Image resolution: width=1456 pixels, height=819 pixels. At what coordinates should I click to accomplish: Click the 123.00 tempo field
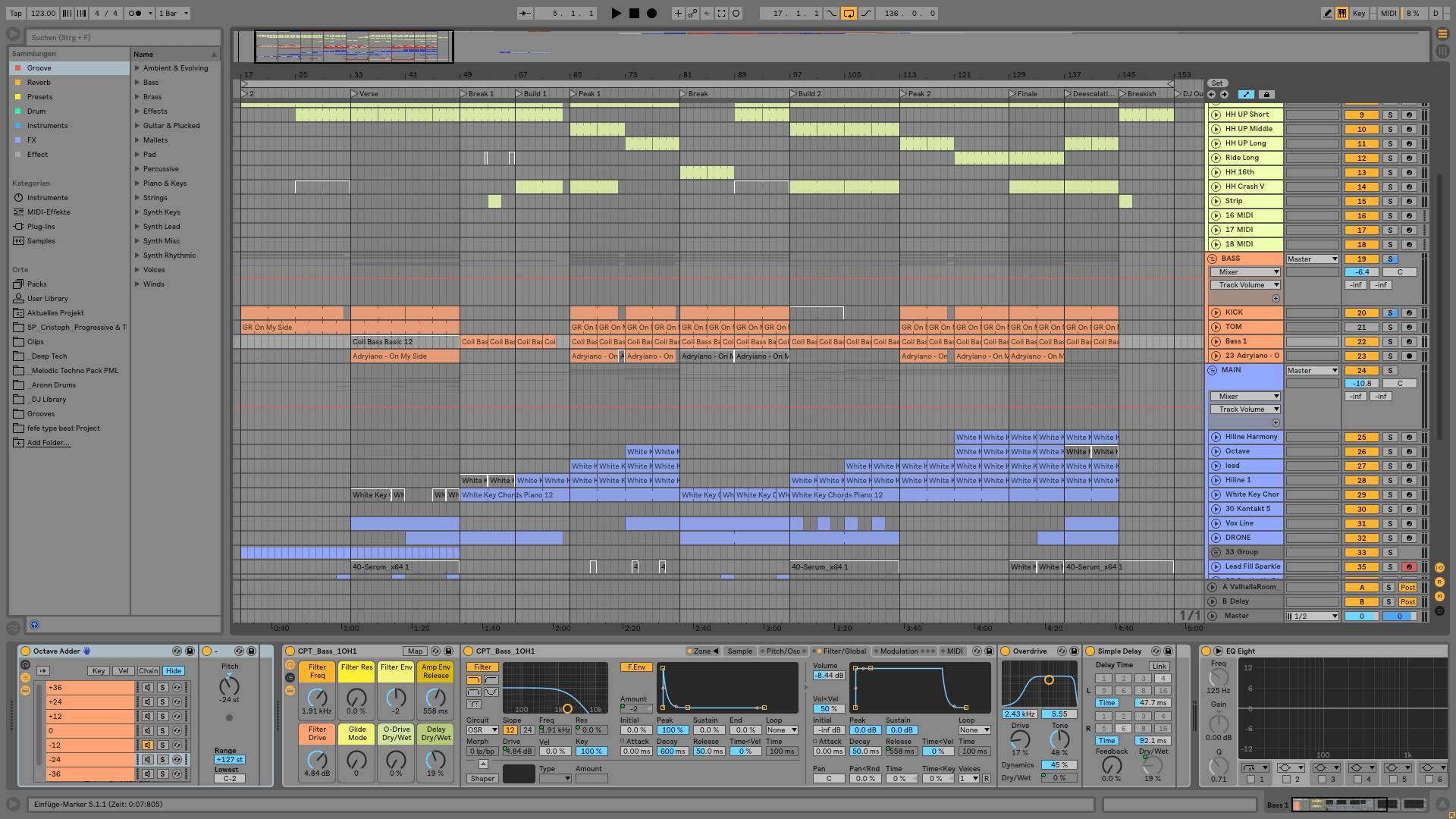click(42, 13)
